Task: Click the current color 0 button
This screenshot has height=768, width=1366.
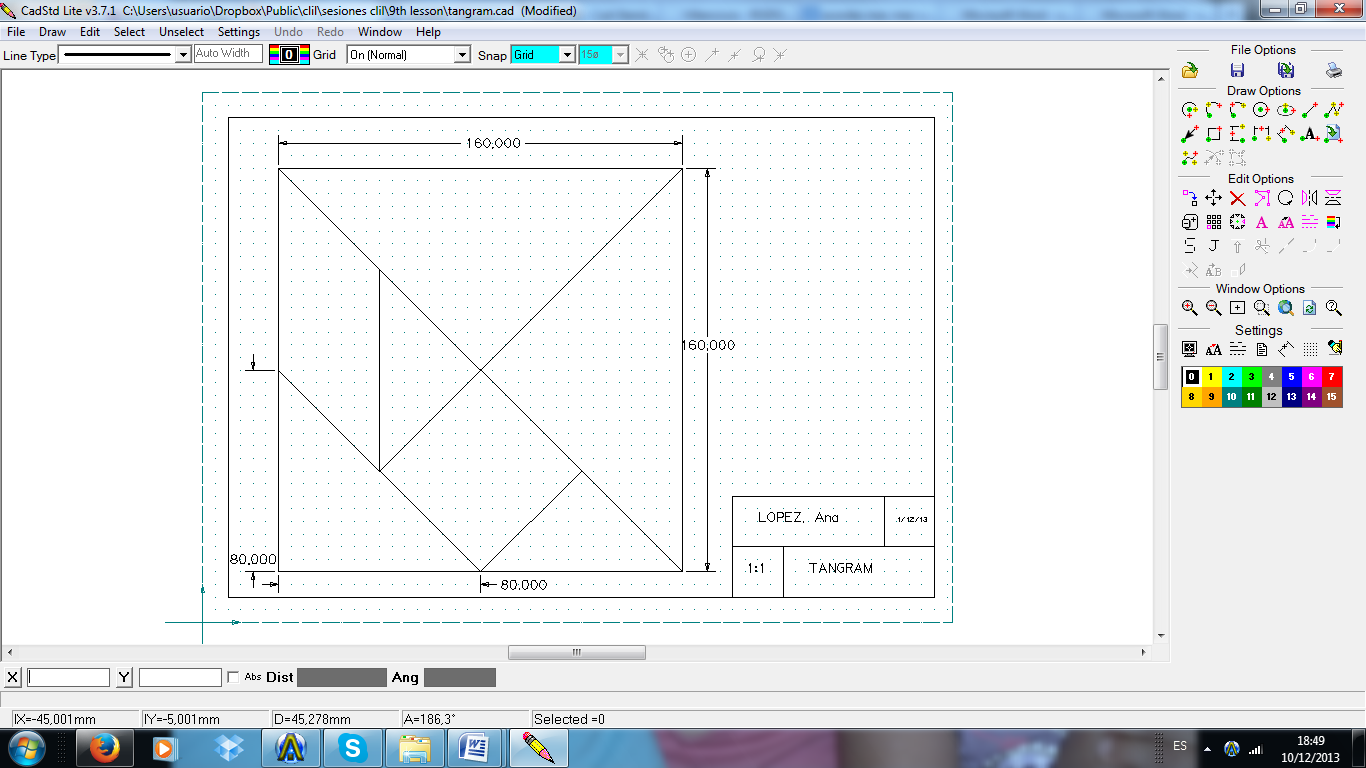Action: tap(289, 55)
